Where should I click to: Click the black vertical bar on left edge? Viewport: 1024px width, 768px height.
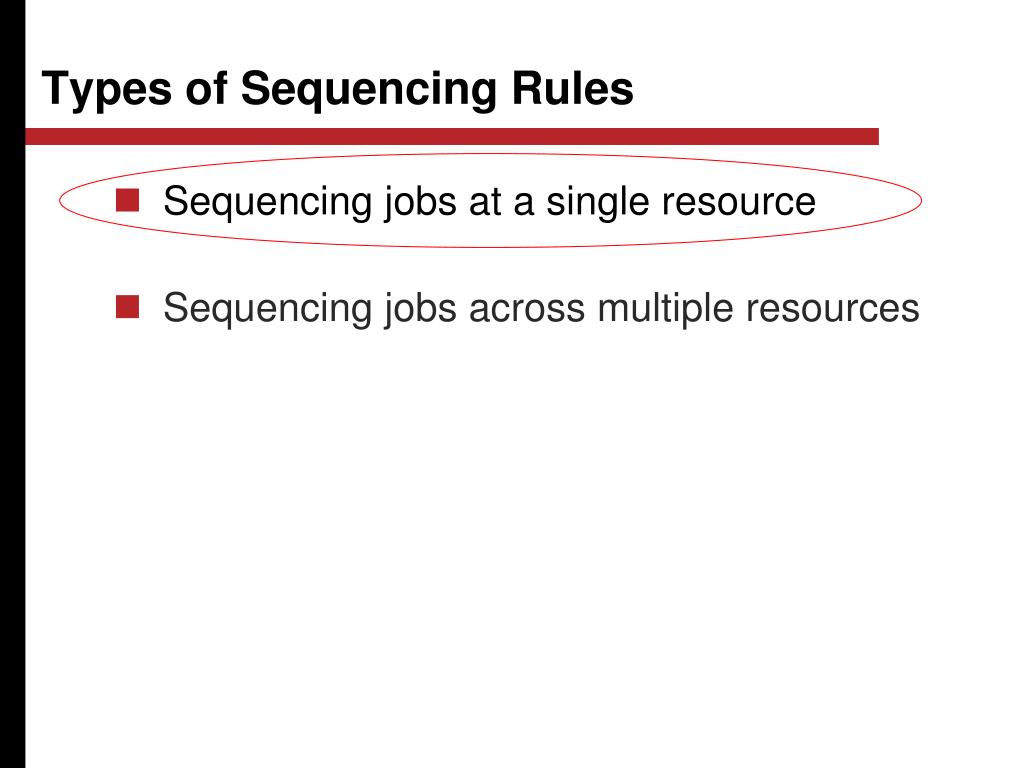pyautogui.click(x=12, y=384)
